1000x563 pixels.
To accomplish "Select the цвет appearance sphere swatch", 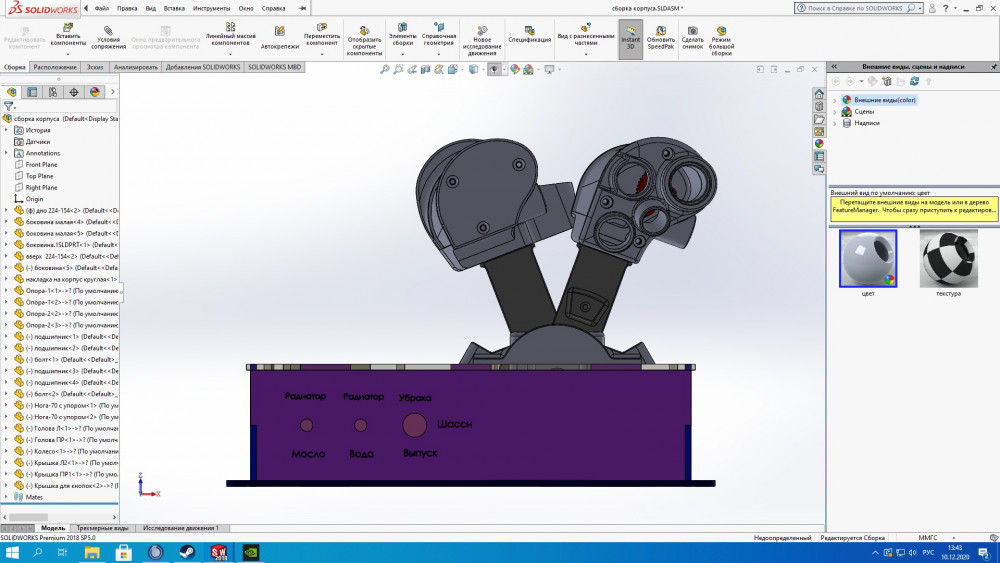I will coord(868,259).
